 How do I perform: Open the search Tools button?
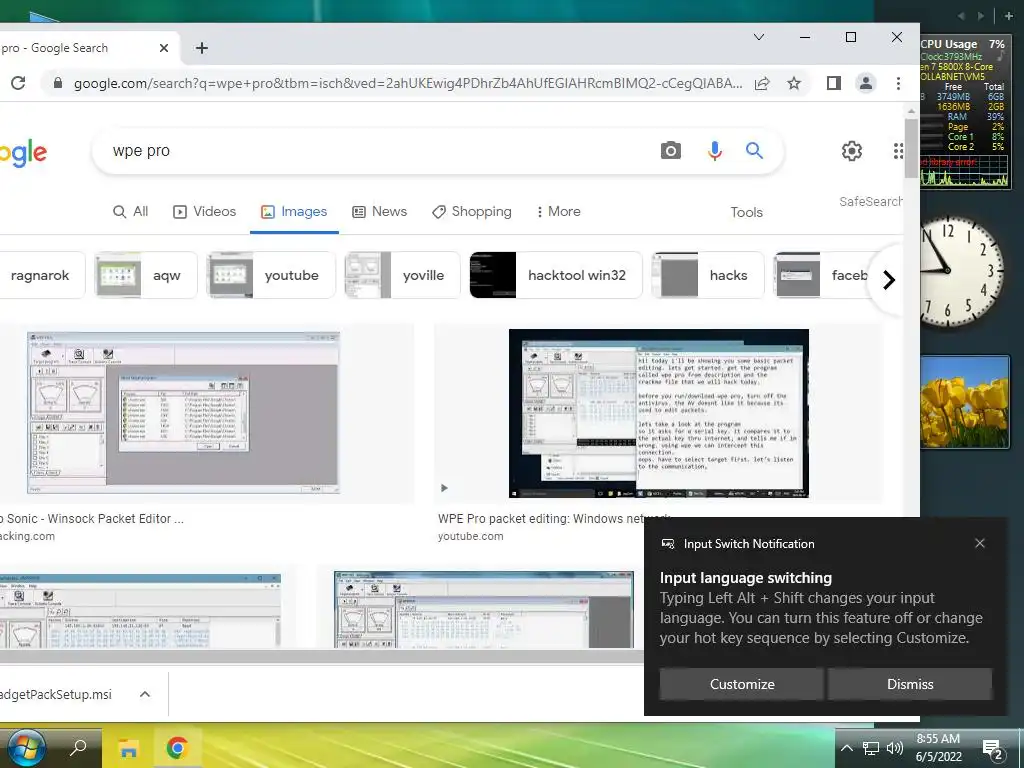coord(746,212)
